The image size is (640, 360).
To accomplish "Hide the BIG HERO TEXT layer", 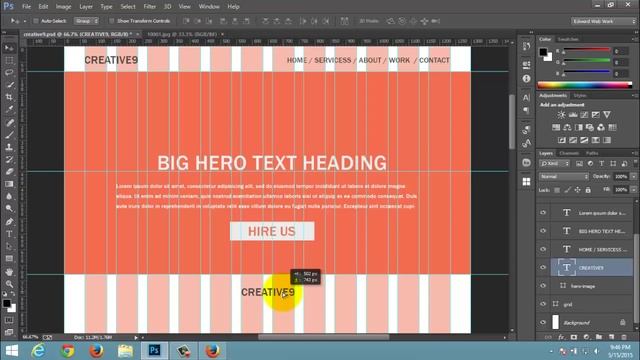I will (543, 231).
